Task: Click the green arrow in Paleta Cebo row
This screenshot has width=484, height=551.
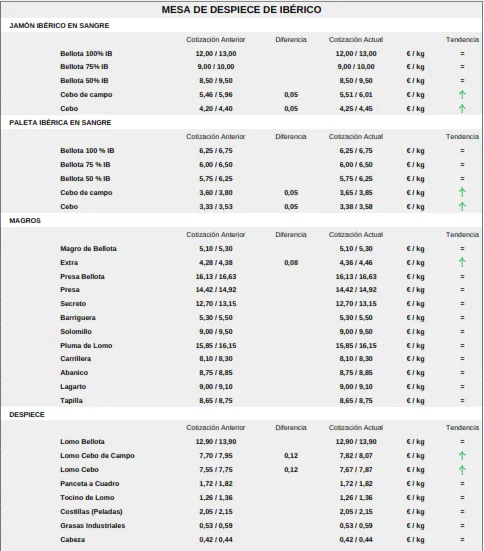Action: point(462,206)
